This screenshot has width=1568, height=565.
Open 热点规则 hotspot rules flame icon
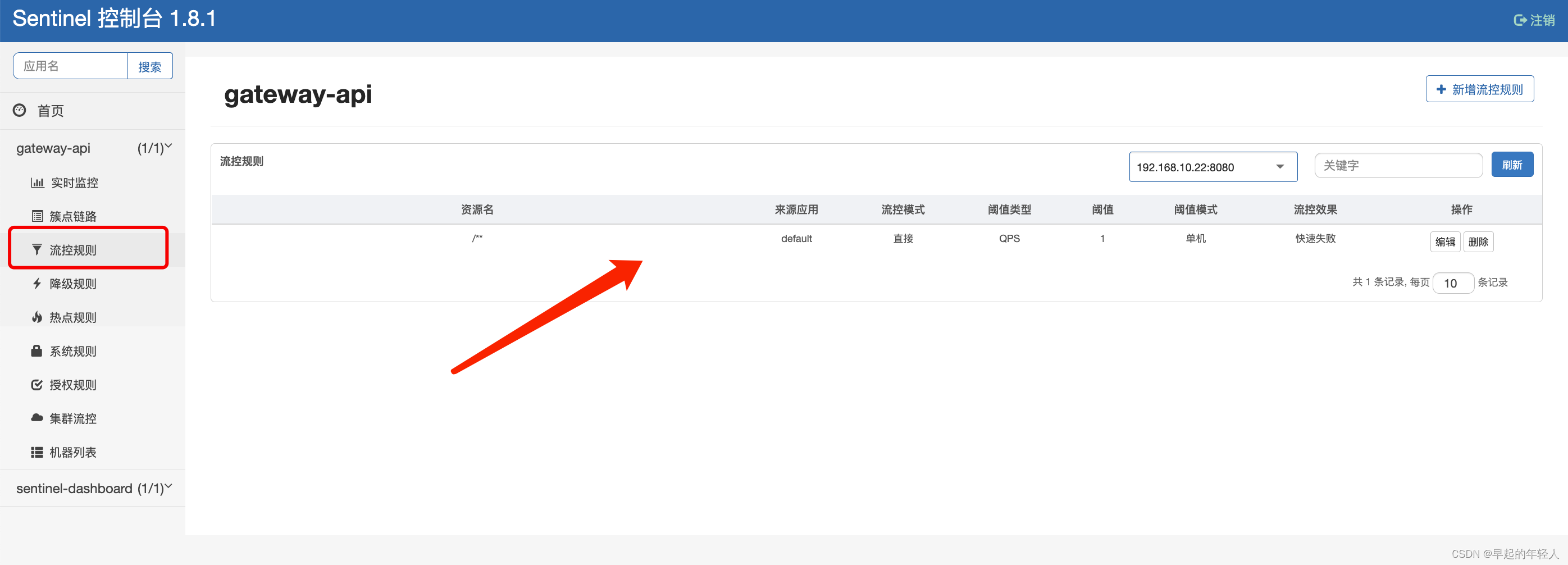click(x=37, y=317)
